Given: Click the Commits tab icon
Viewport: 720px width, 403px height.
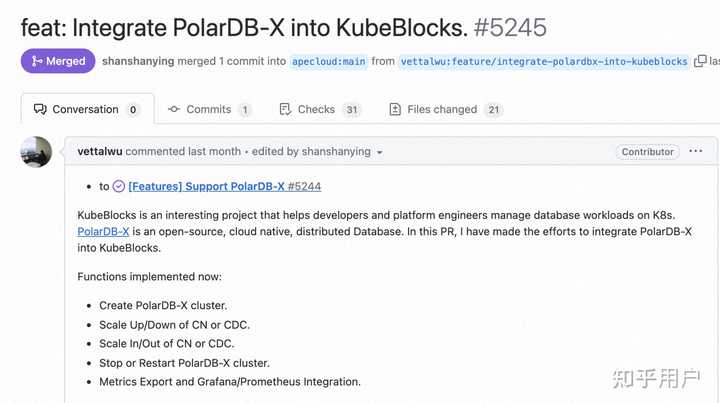Looking at the screenshot, I should (174, 109).
